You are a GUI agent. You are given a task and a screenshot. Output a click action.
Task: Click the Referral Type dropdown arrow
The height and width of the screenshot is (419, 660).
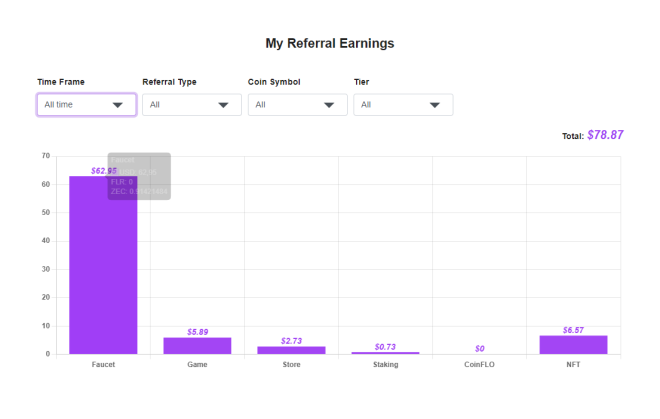click(x=224, y=105)
